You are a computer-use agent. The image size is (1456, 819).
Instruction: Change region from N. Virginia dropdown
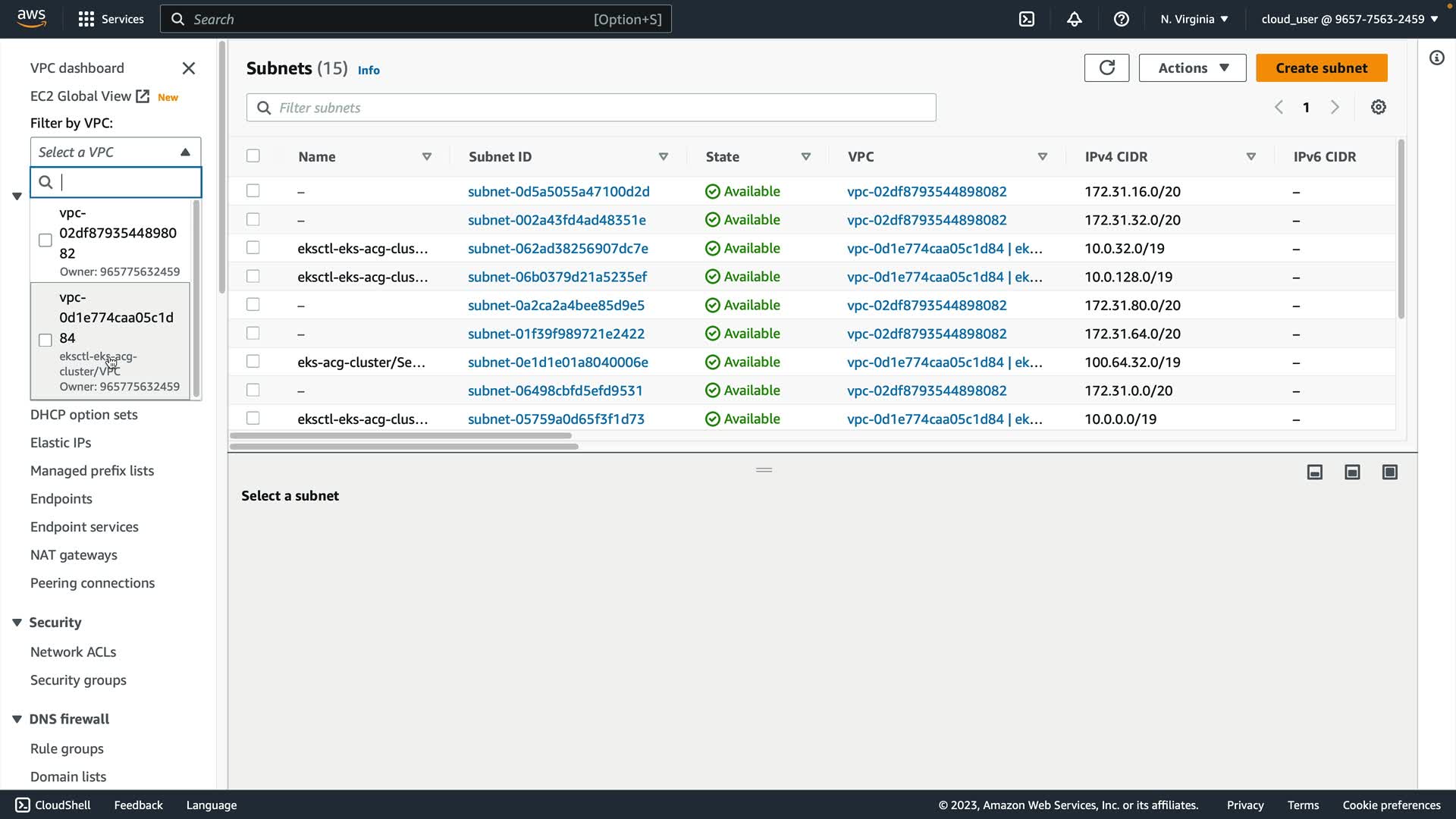pos(1194,19)
